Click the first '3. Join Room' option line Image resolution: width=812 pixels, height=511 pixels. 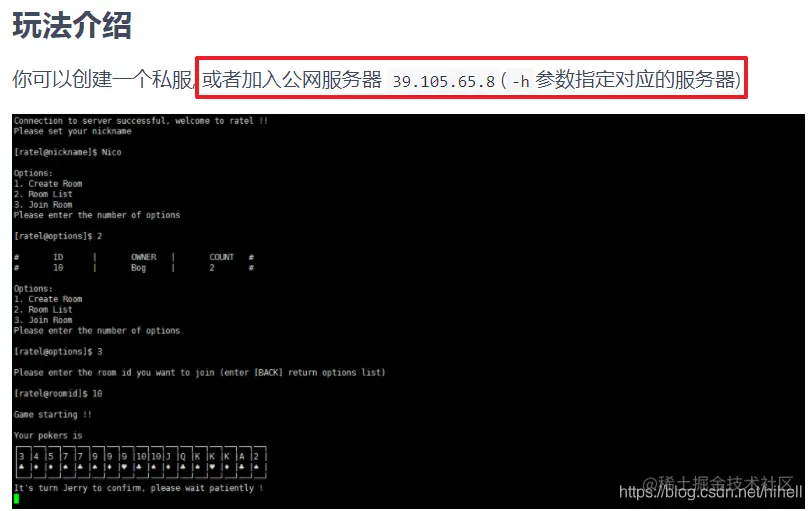click(x=43, y=205)
